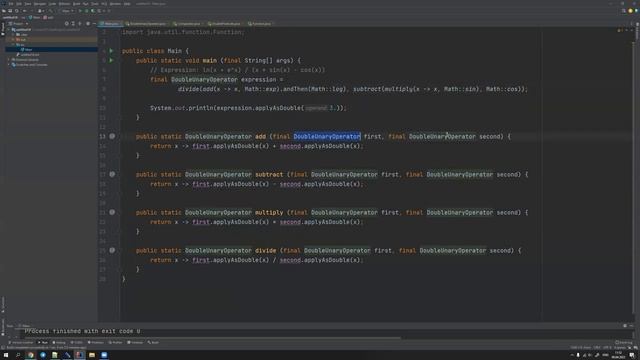Open the Problems tool window tab
Image resolution: width=640 pixels, height=360 pixels.
96,342
